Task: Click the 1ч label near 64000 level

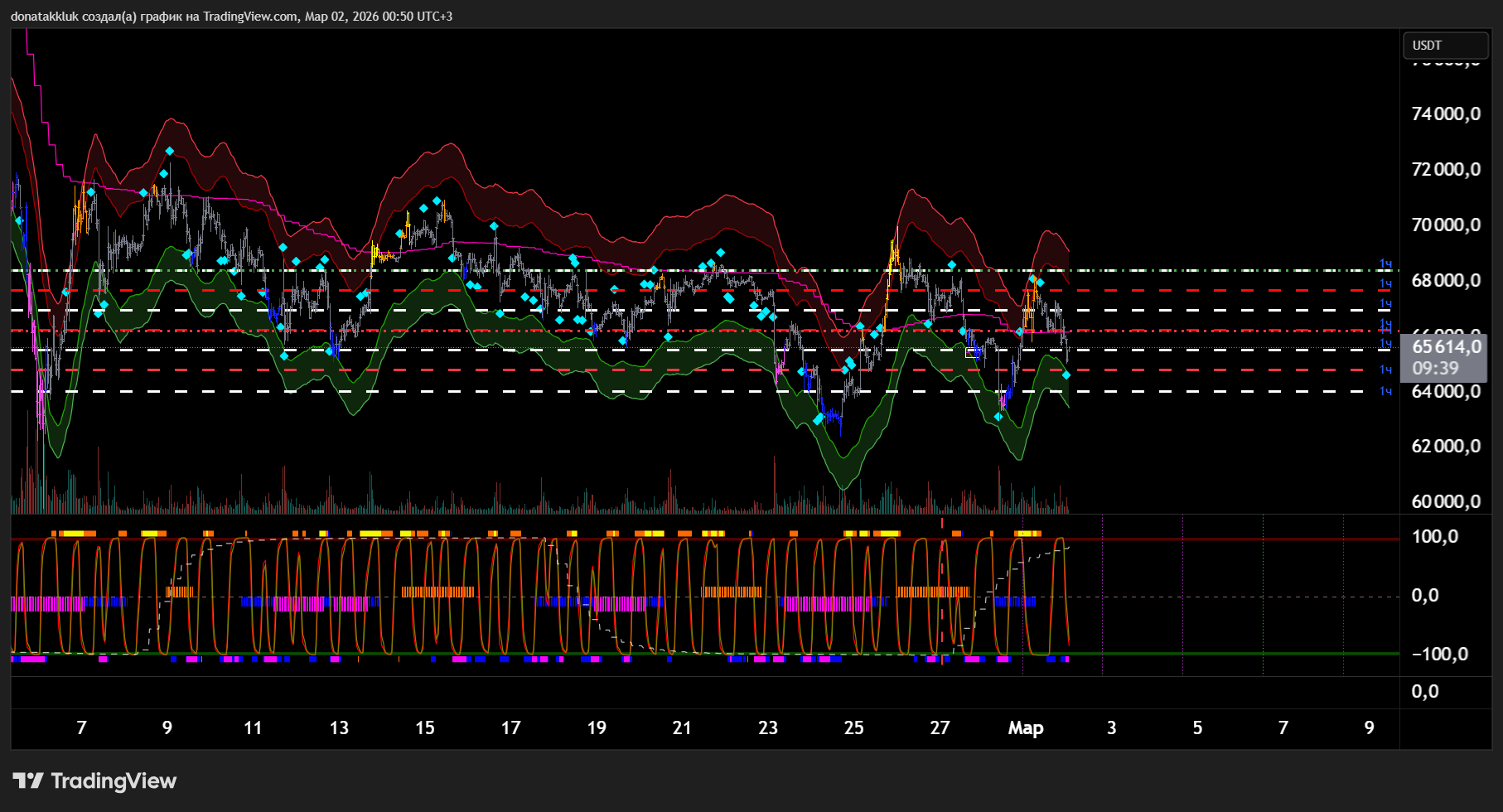Action: tap(1385, 391)
